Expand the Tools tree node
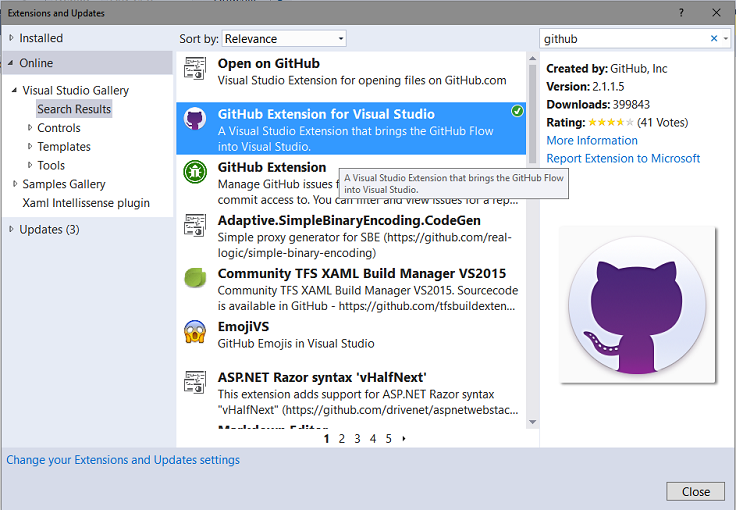This screenshot has width=736, height=510. [30, 165]
